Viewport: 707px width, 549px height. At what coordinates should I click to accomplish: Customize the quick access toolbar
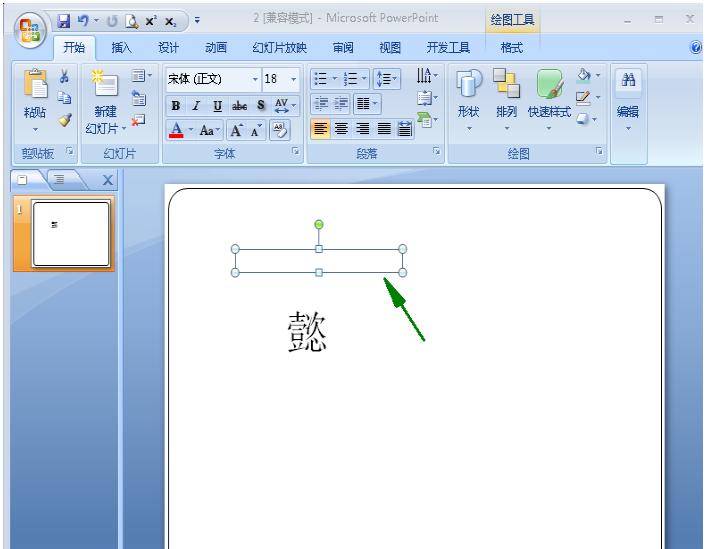[x=197, y=20]
